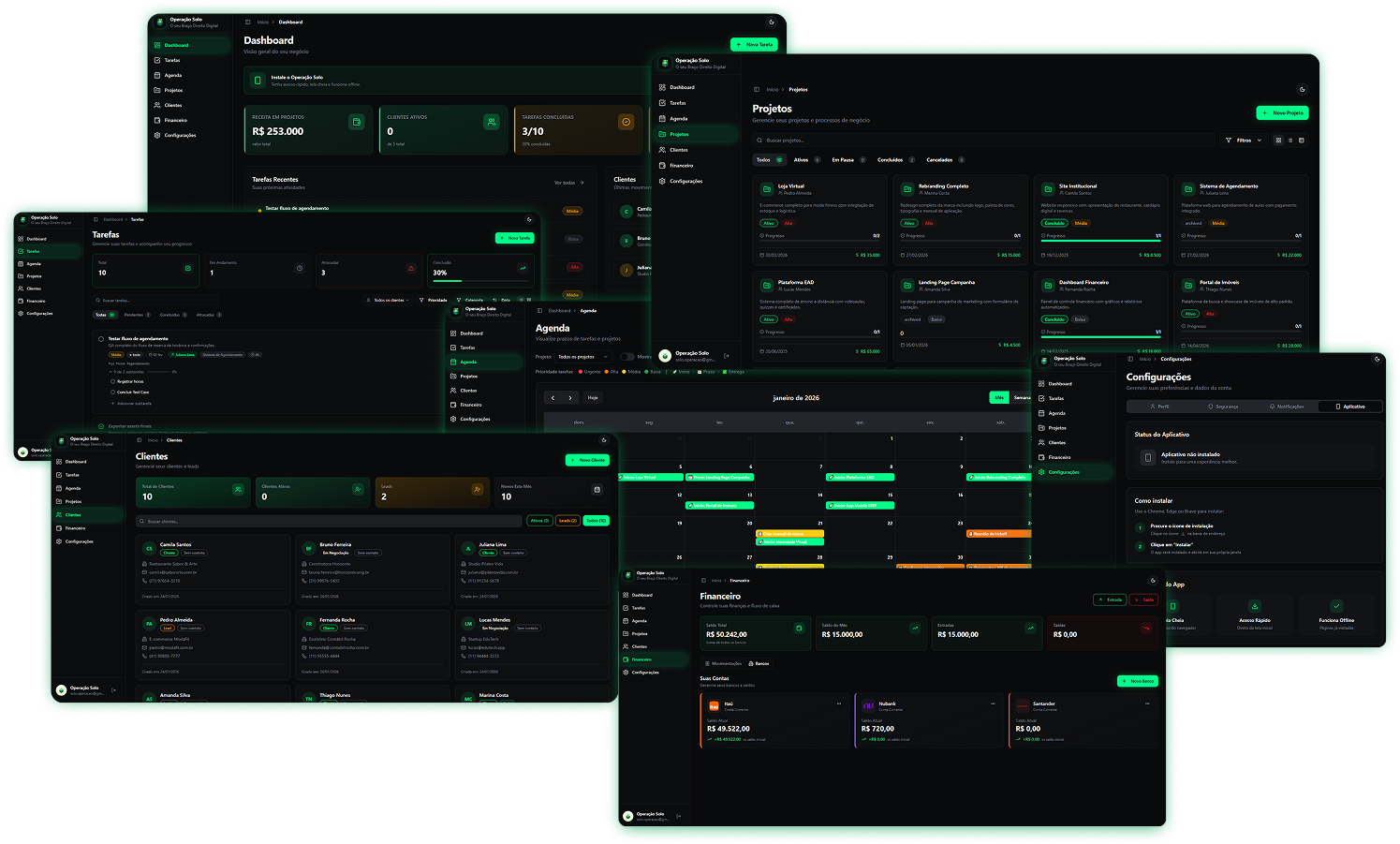Image resolution: width=1400 pixels, height=844 pixels.
Task: Click the Loja Virtual project folder icon
Action: [767, 188]
